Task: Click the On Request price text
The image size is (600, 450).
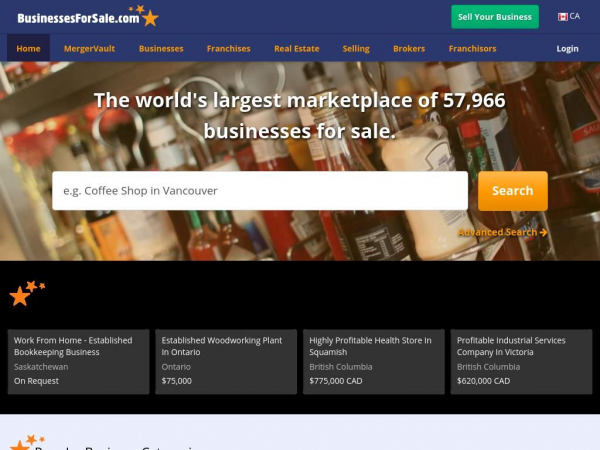Action: (36, 381)
